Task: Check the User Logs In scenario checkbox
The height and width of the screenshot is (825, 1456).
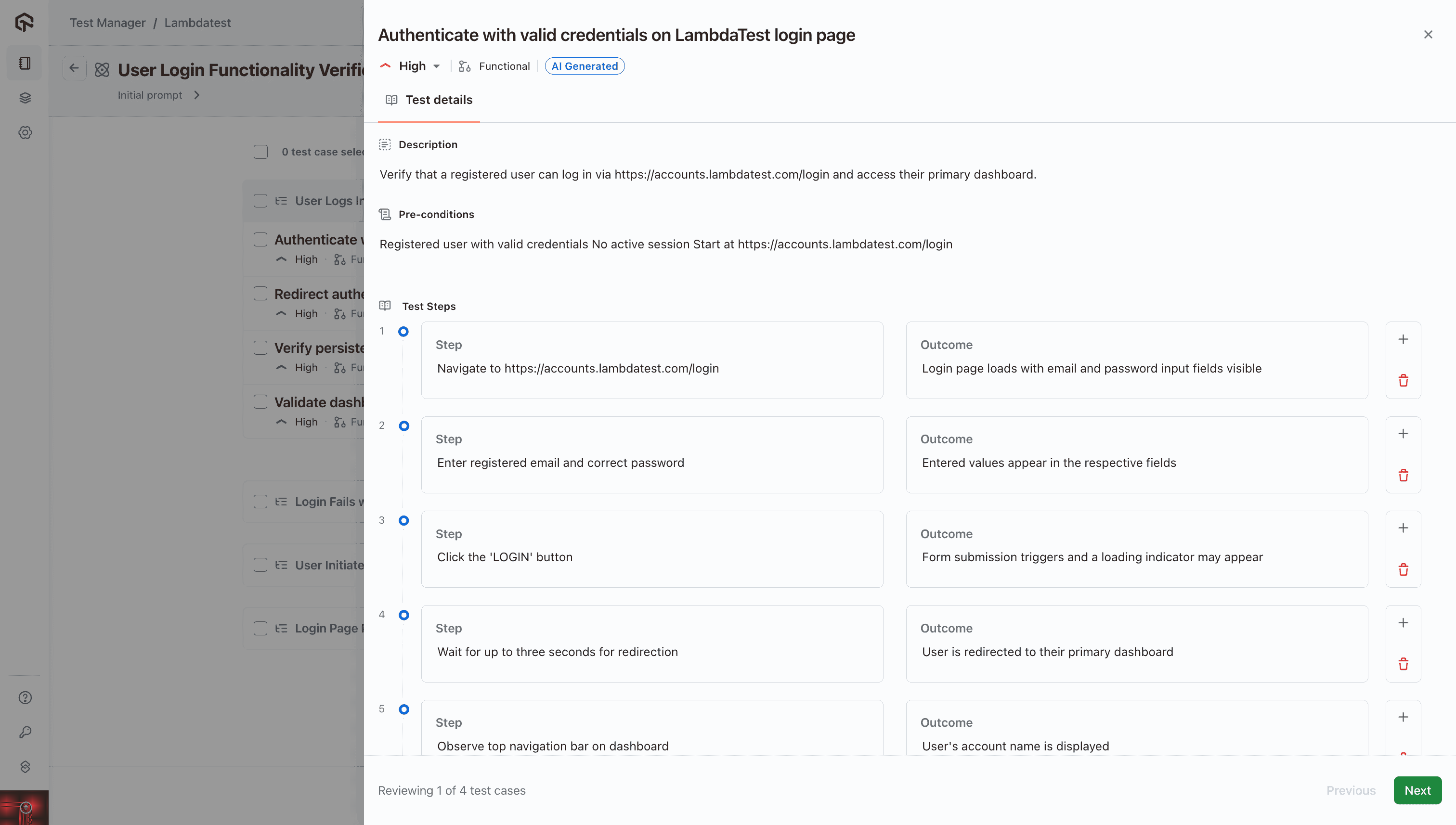Action: tap(260, 201)
